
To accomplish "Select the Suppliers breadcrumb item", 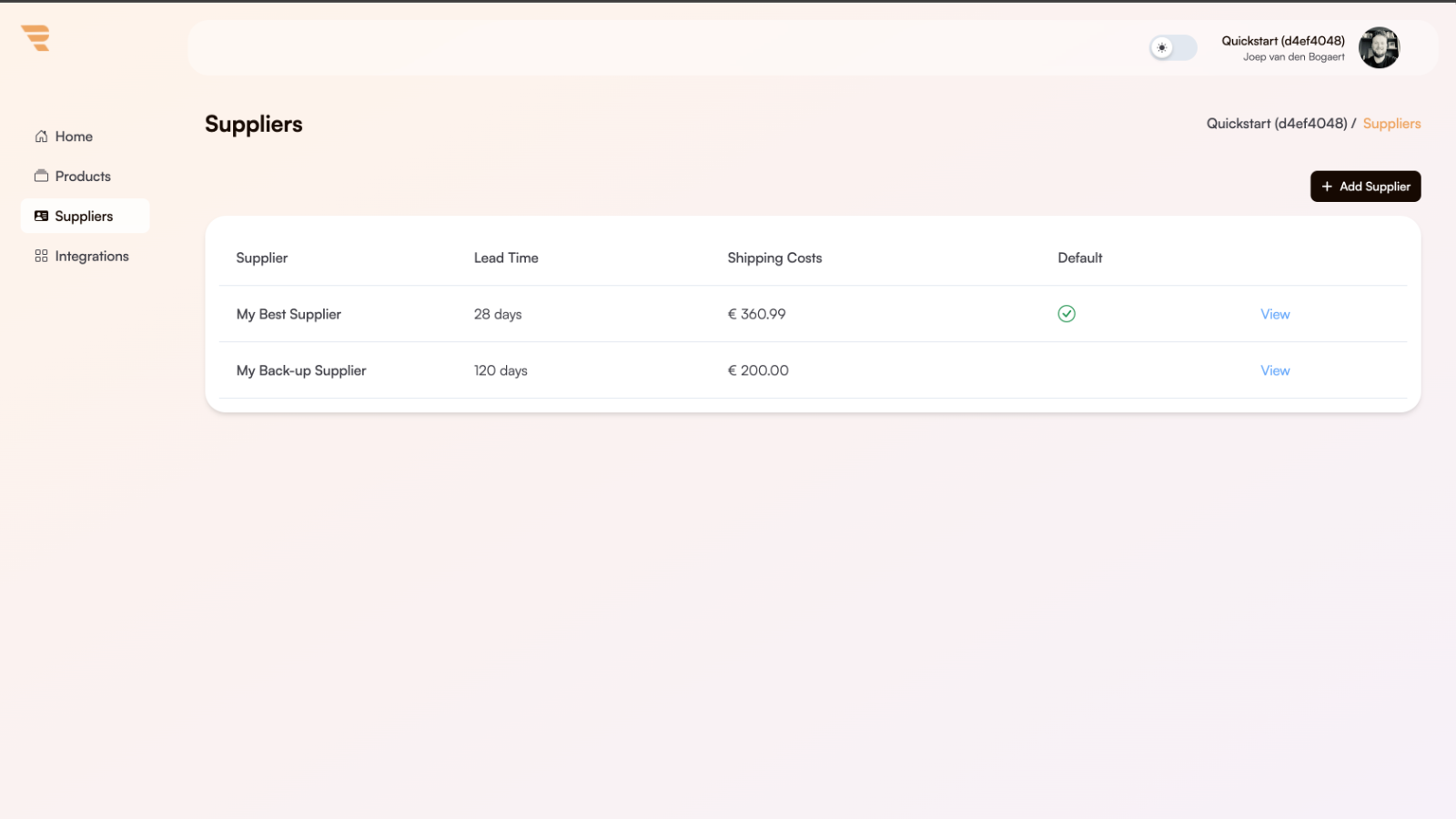I will click(1391, 123).
